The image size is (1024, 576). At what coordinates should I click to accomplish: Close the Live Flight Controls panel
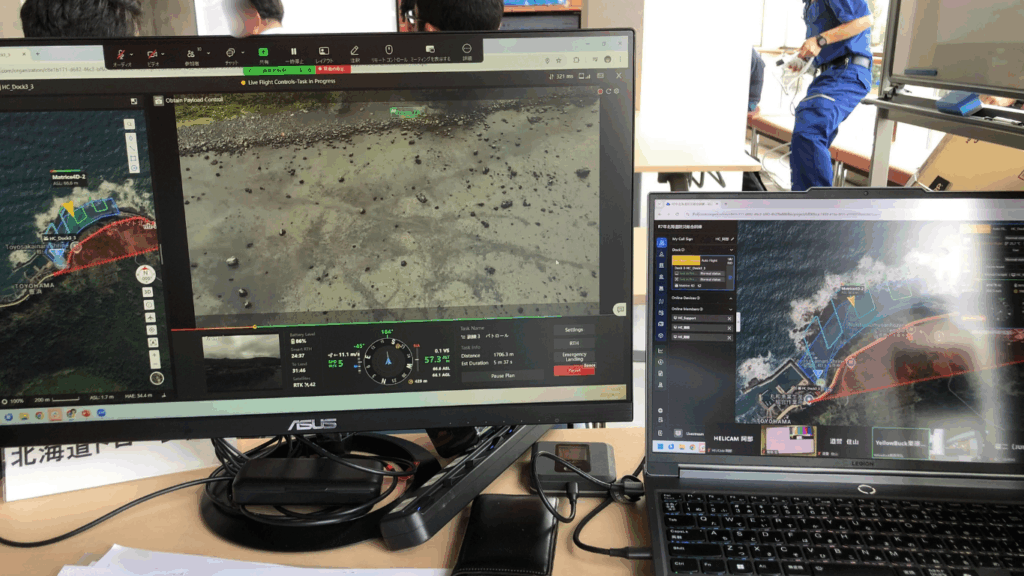(618, 76)
